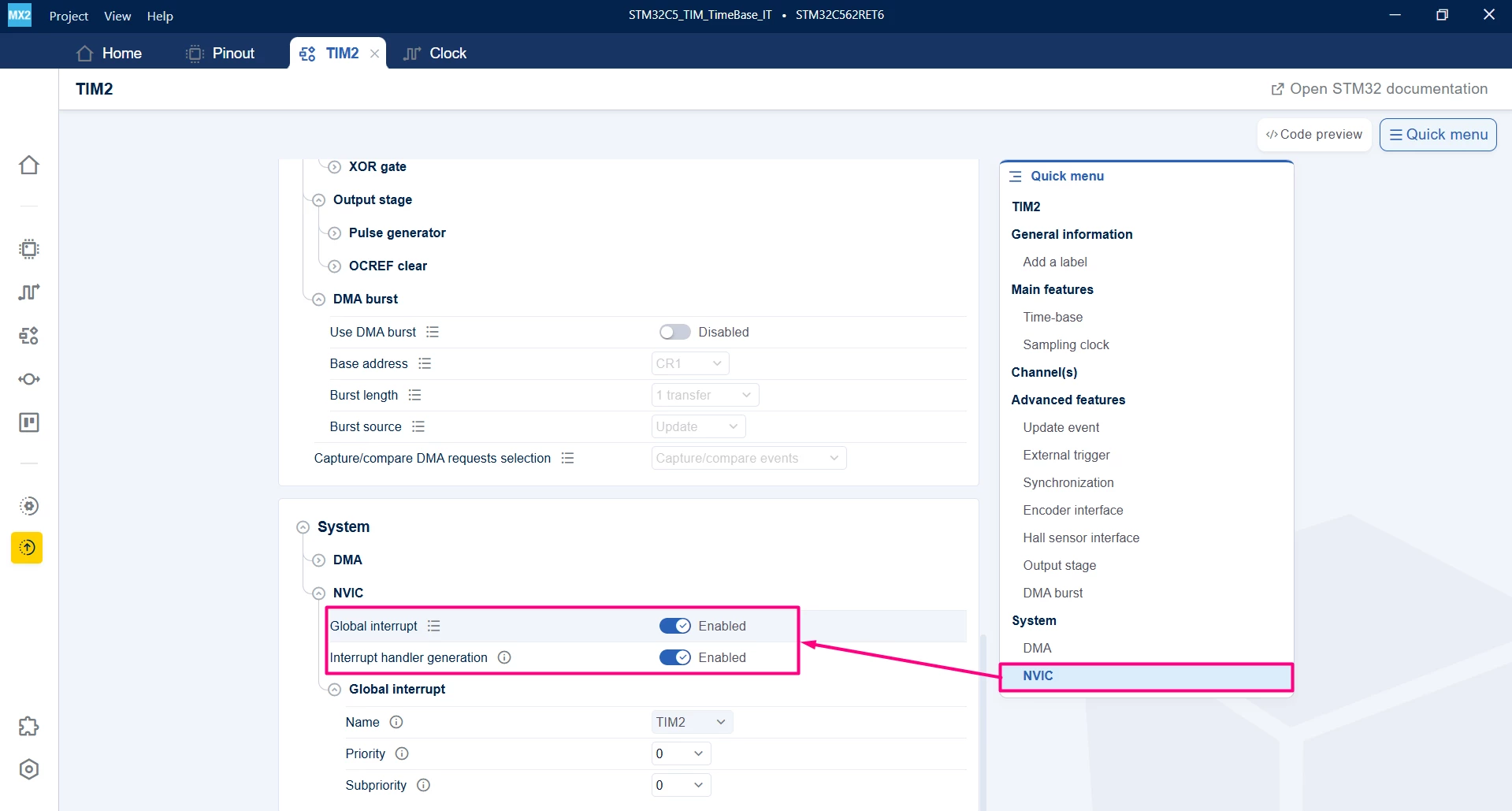Screen dimensions: 1512x811
Task: Click the Quick menu button
Action: click(1438, 134)
